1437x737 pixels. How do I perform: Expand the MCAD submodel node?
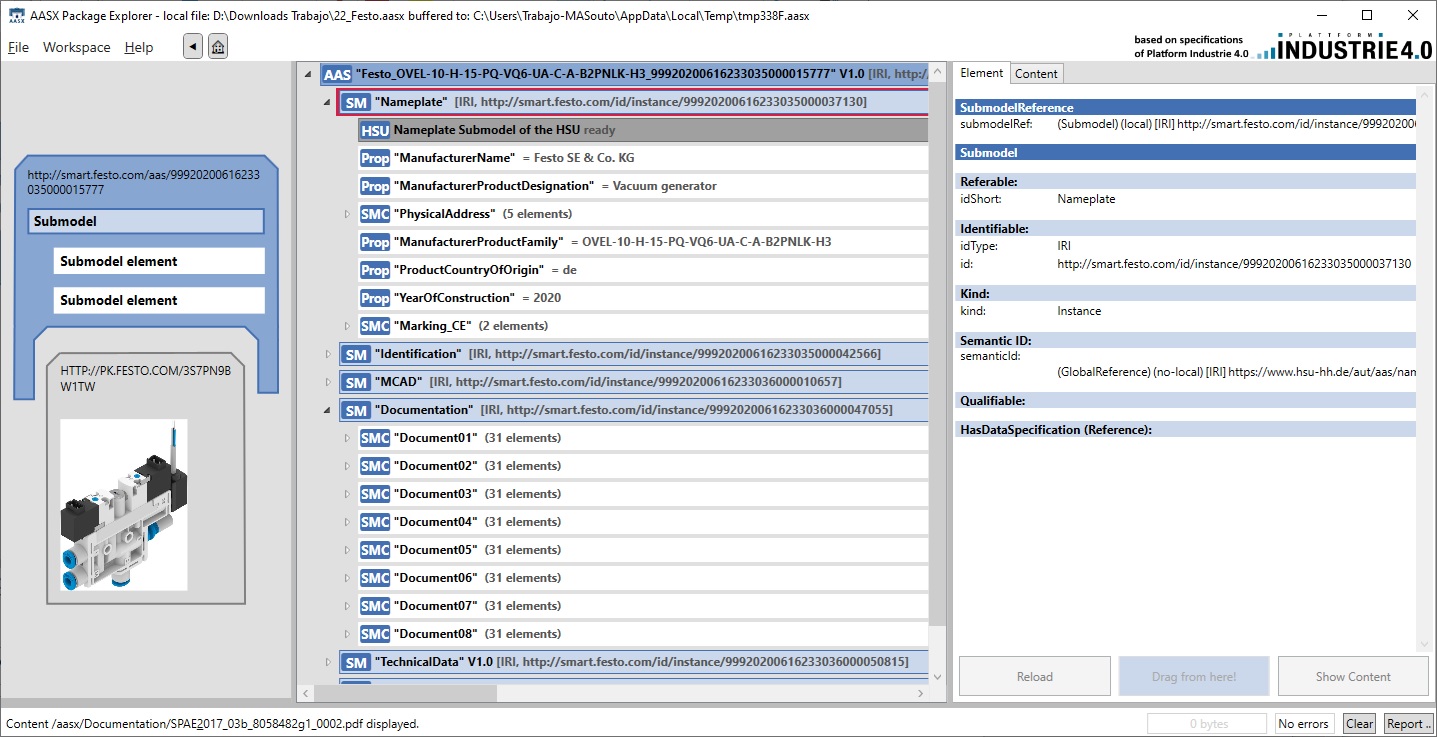pos(328,382)
